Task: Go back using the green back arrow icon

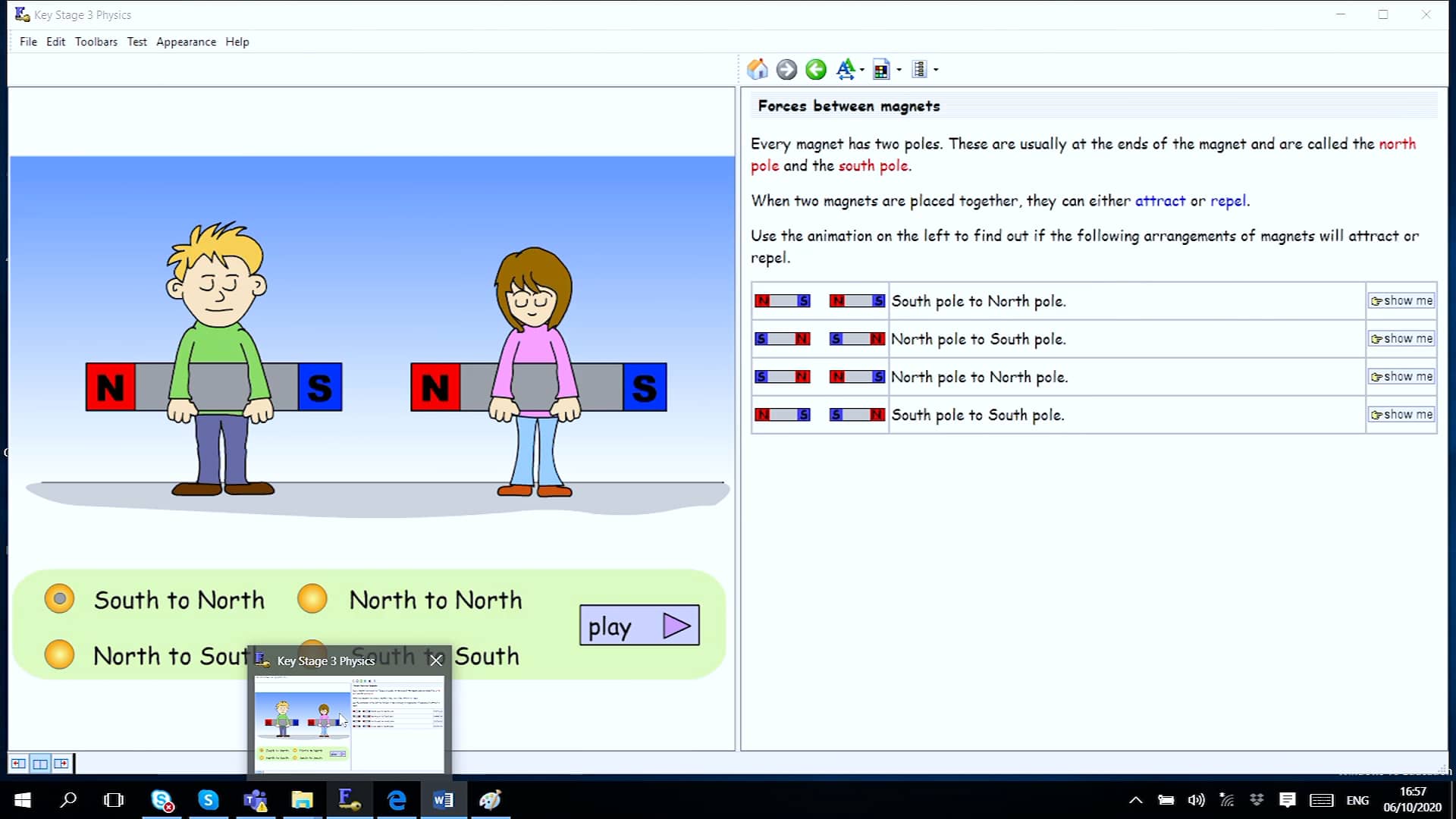Action: (816, 69)
